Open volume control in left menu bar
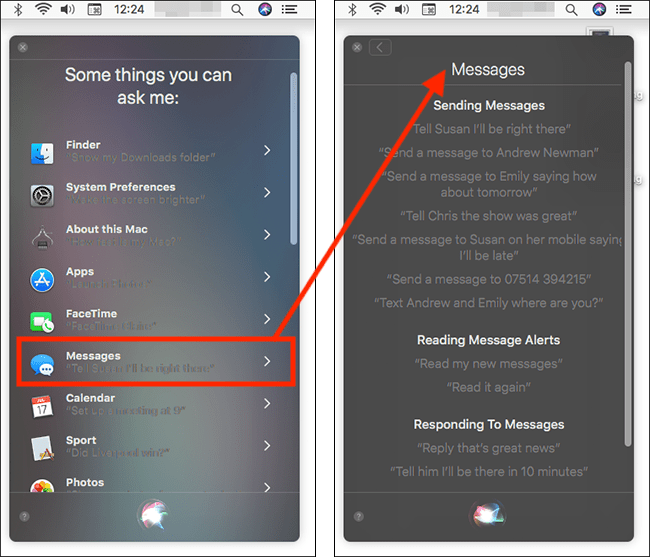Screen dimensions: 650x557 coord(68,9)
